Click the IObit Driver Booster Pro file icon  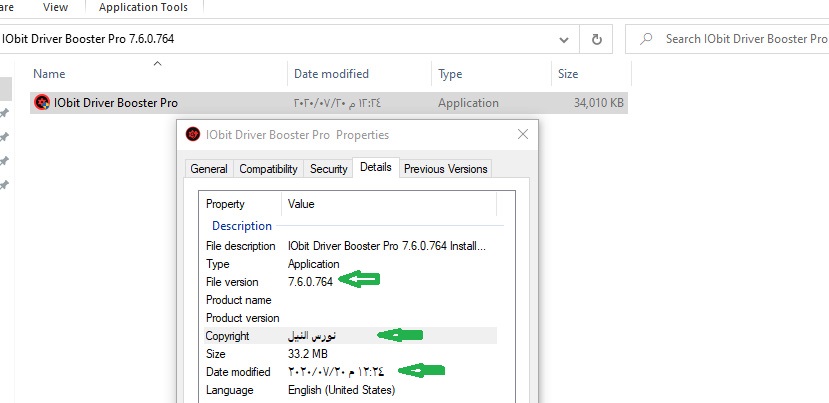[42, 103]
